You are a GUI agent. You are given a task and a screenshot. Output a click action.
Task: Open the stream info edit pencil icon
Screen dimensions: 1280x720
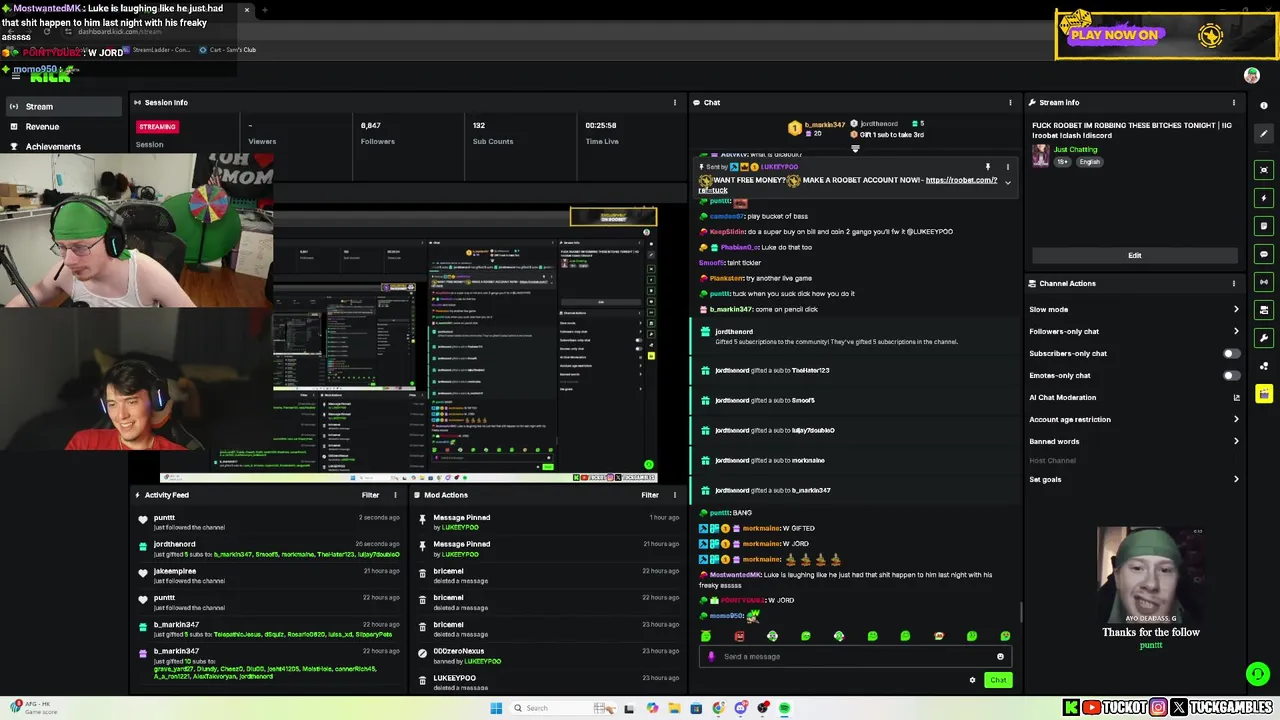tap(1264, 133)
